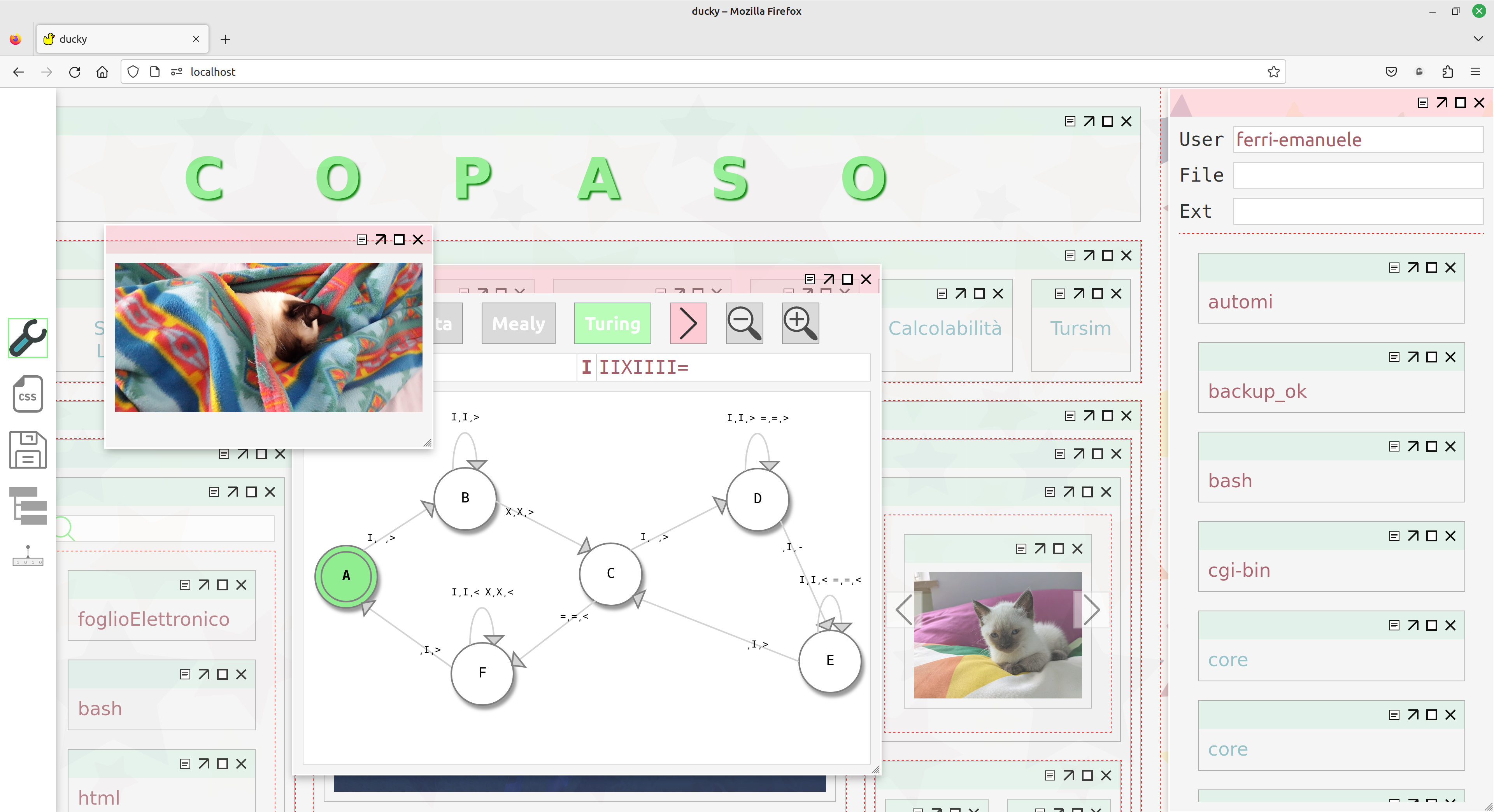Close the automaton editor window

click(x=866, y=279)
